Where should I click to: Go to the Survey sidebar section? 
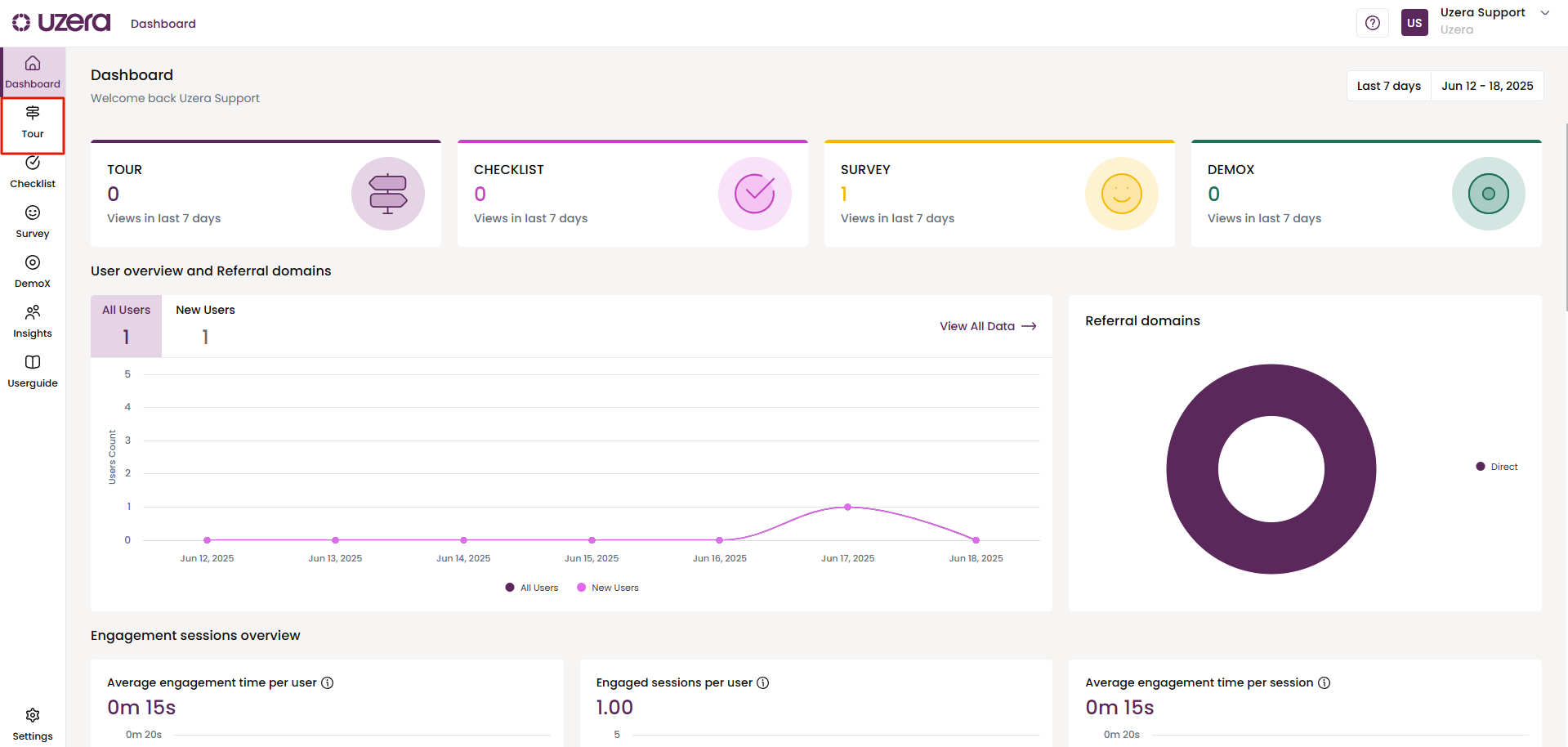coord(33,221)
